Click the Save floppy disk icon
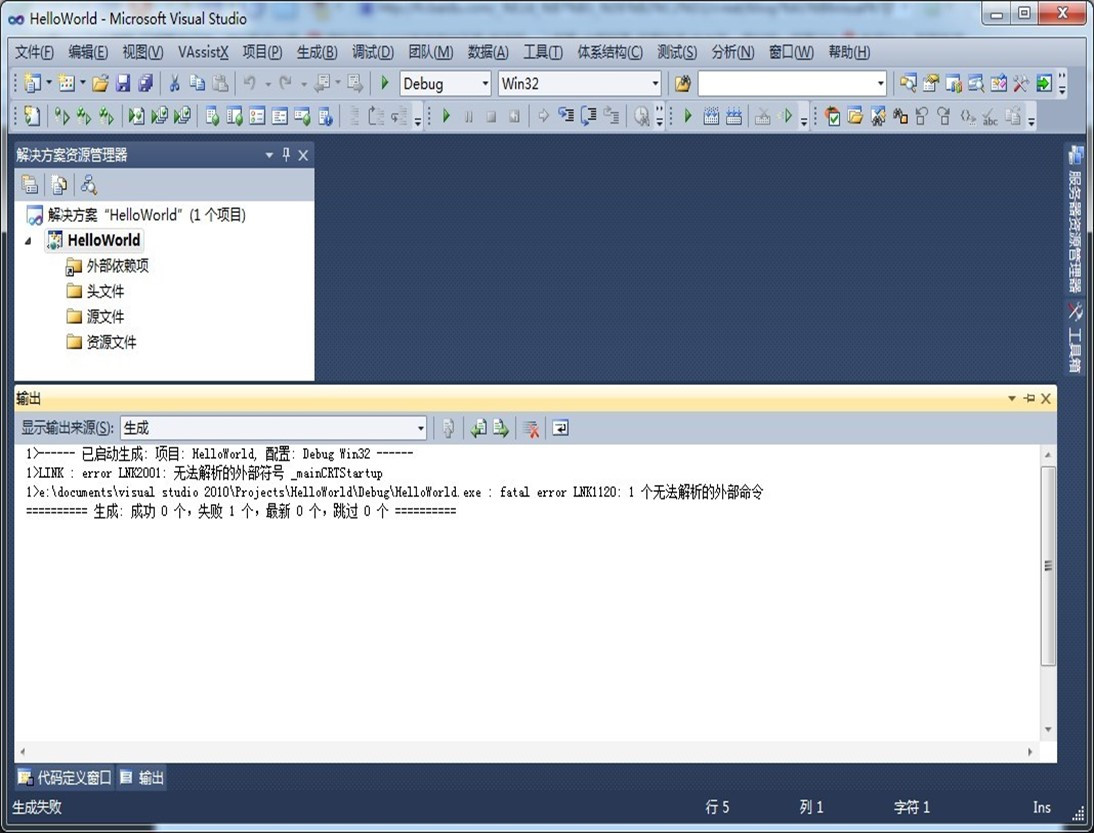The width and height of the screenshot is (1094, 833). [x=123, y=84]
